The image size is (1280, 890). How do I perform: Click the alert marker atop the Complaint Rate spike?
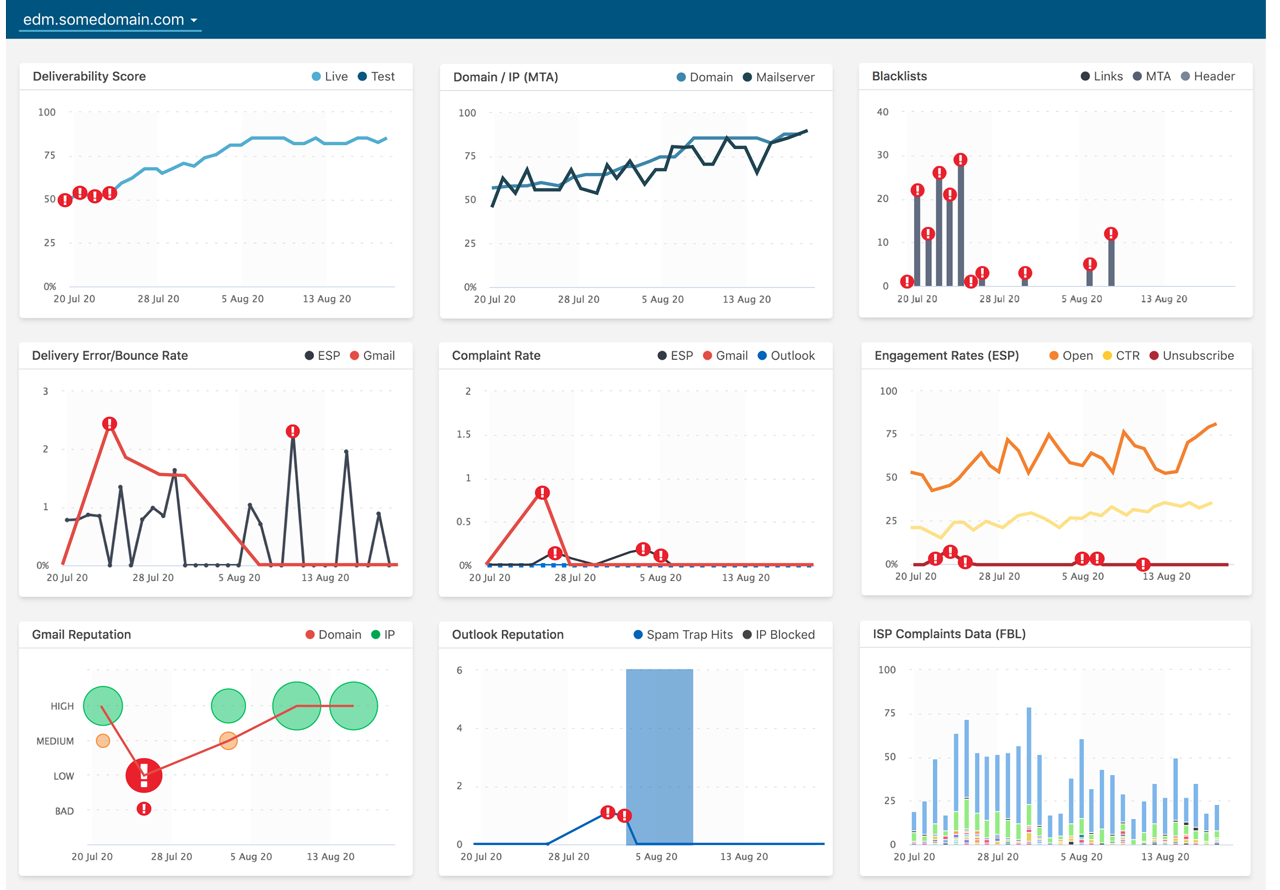[x=543, y=492]
